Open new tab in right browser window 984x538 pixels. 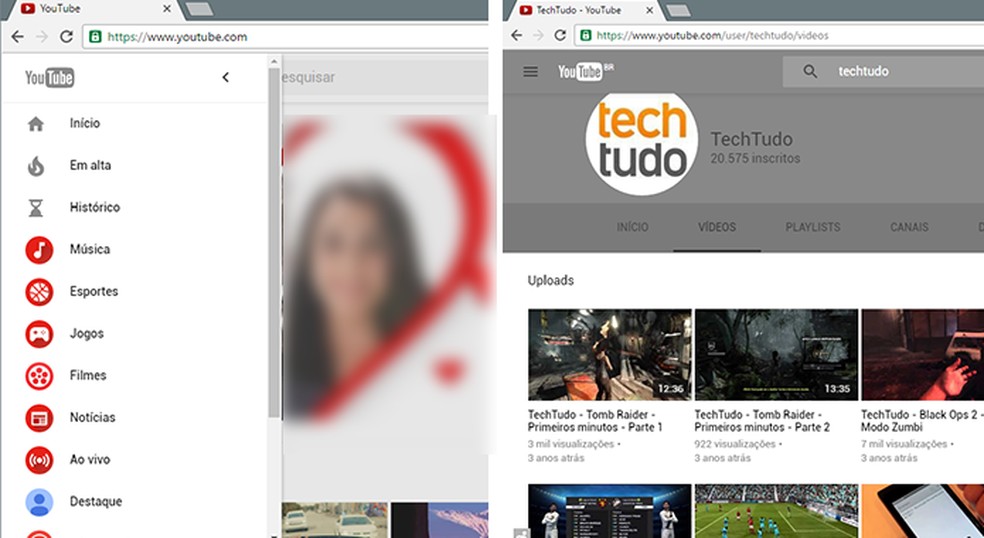(678, 10)
